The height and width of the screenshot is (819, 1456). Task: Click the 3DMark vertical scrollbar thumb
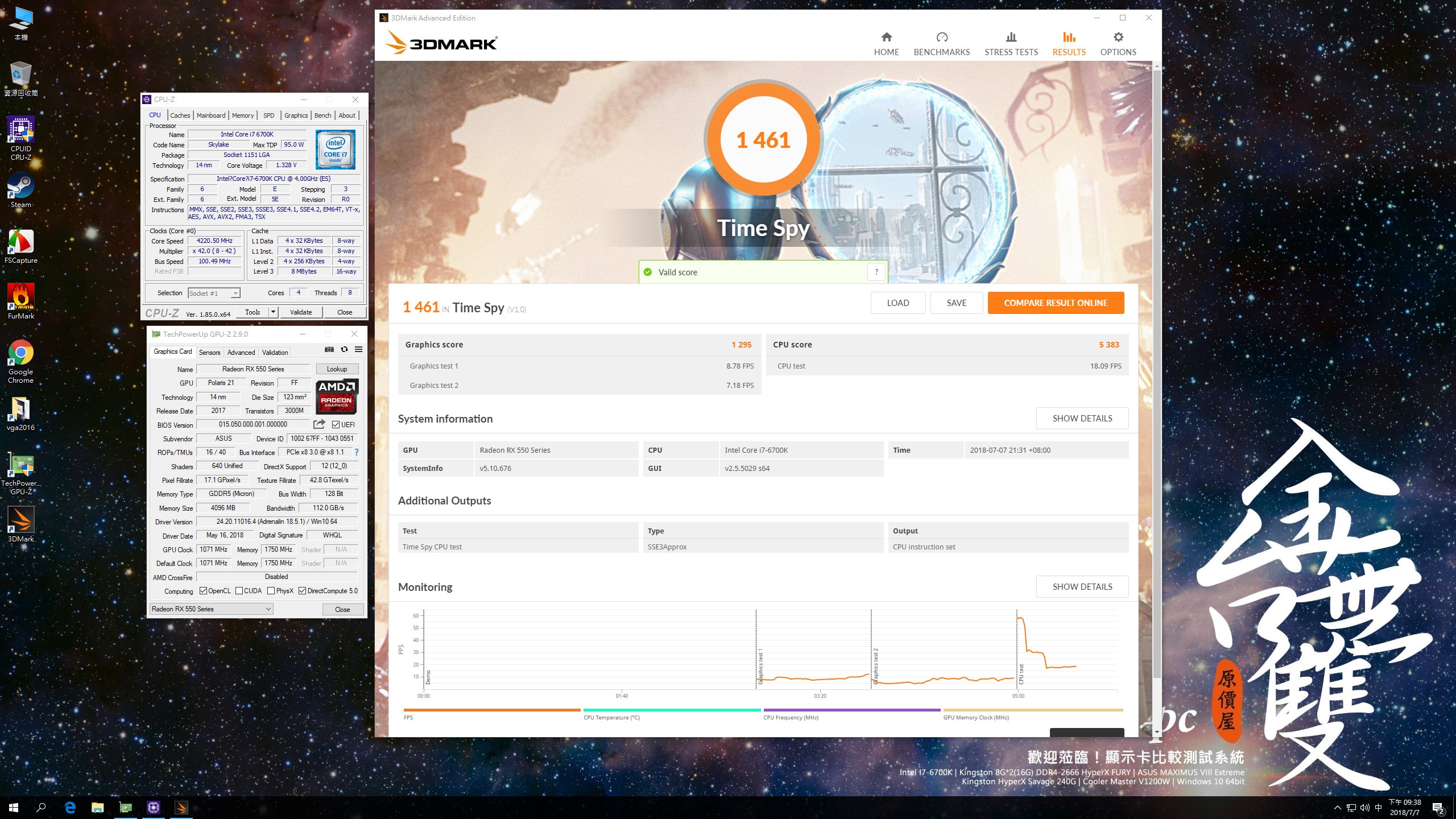pos(1156,375)
